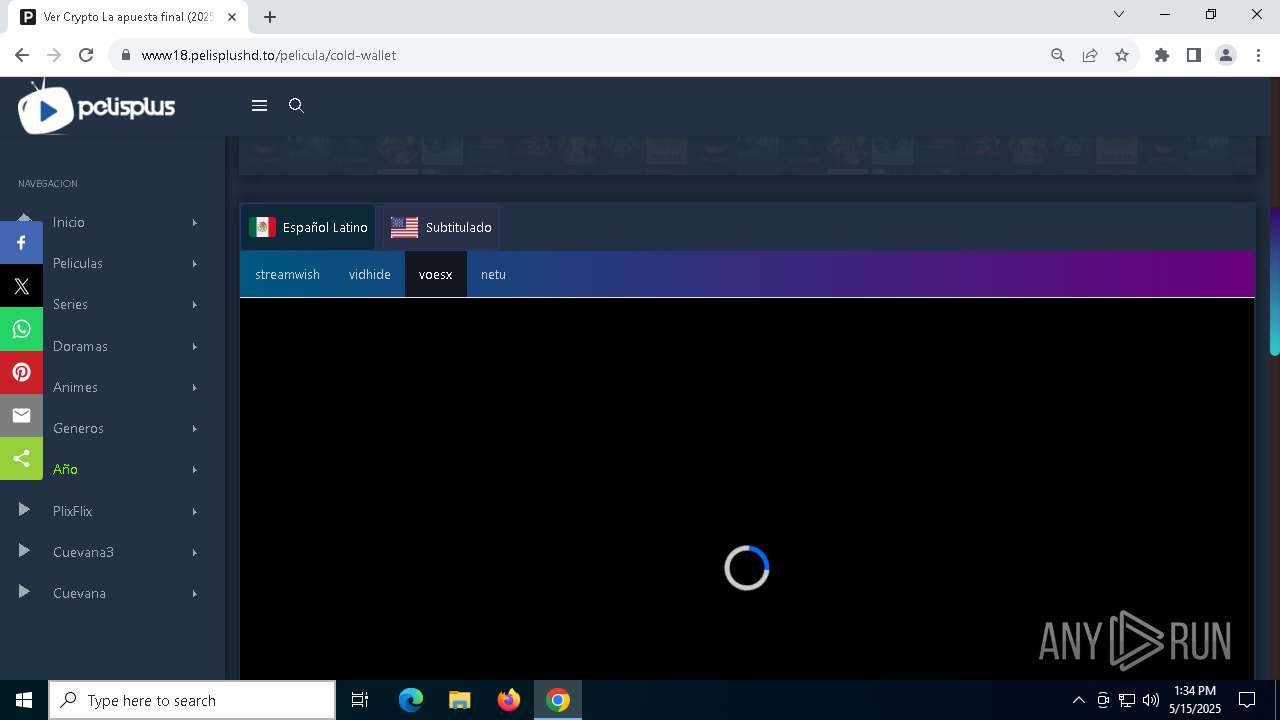Launch Firefox from taskbar
Viewport: 1280px width, 720px height.
pyautogui.click(x=509, y=700)
